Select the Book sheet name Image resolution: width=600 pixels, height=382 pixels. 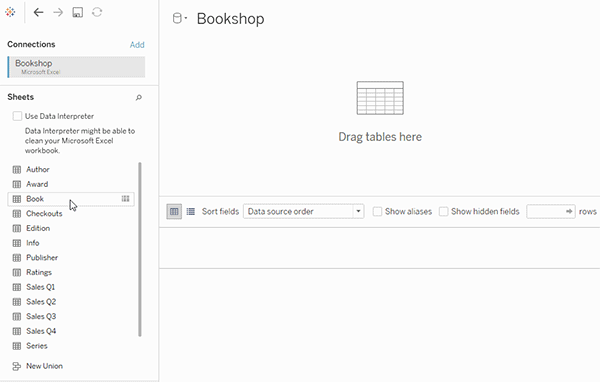(35, 199)
